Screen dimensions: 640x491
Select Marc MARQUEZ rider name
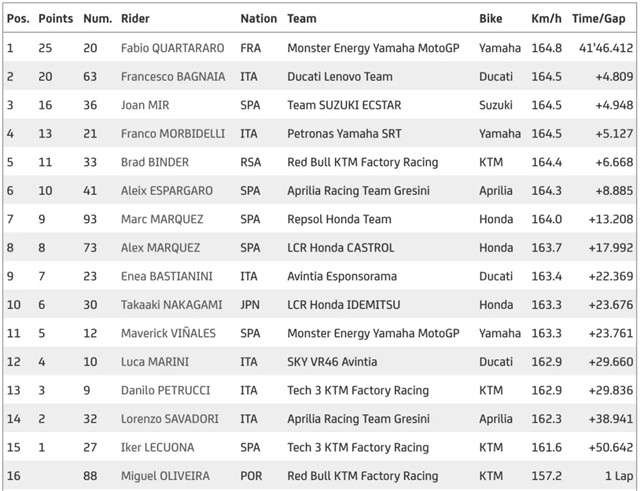[162, 219]
